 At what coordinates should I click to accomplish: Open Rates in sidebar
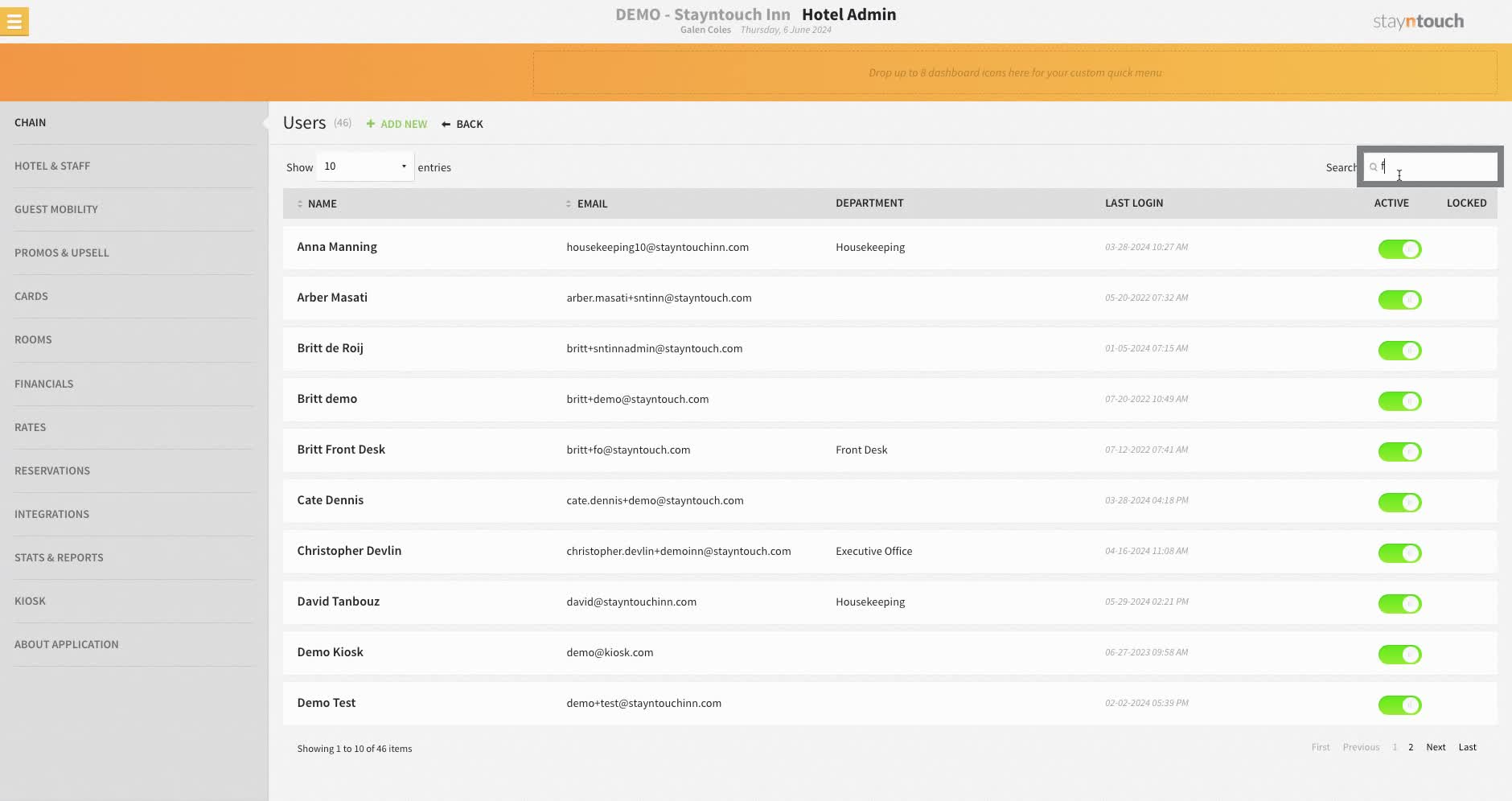(x=31, y=427)
